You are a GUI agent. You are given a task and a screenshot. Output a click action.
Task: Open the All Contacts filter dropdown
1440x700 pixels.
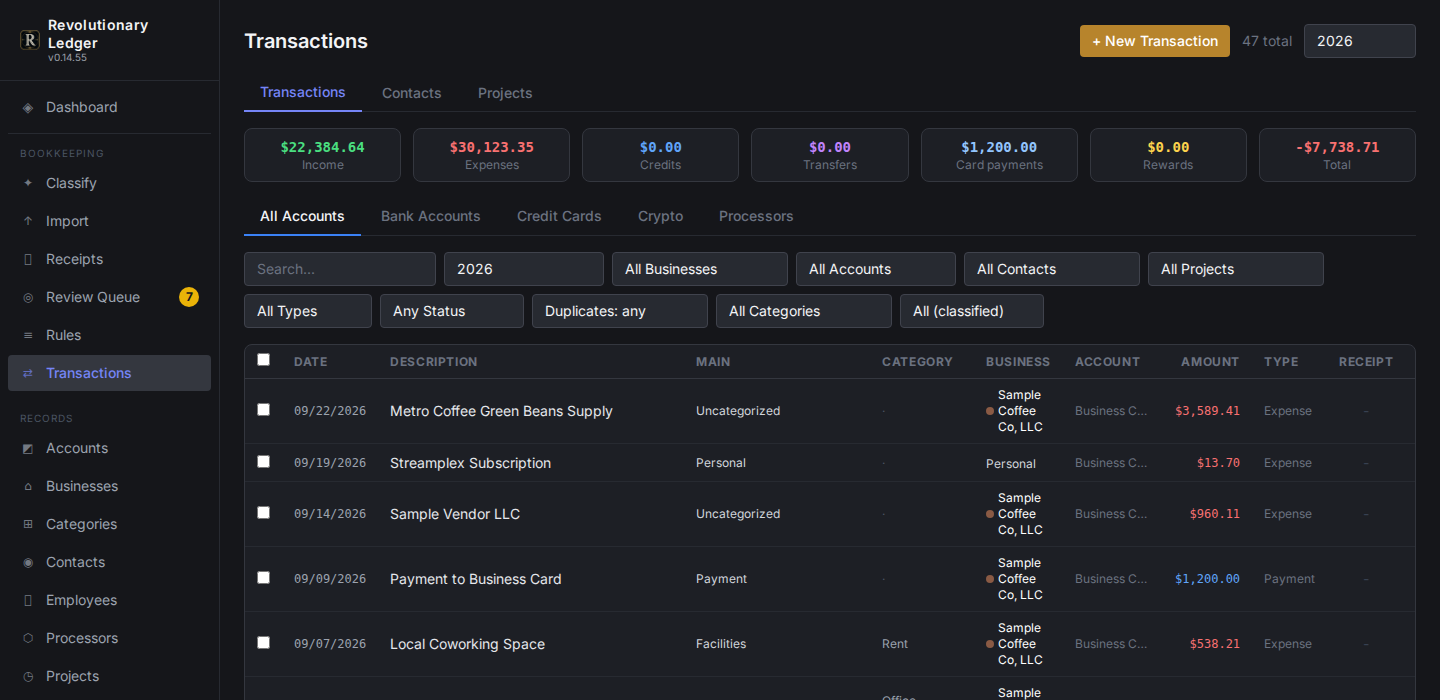point(1052,269)
